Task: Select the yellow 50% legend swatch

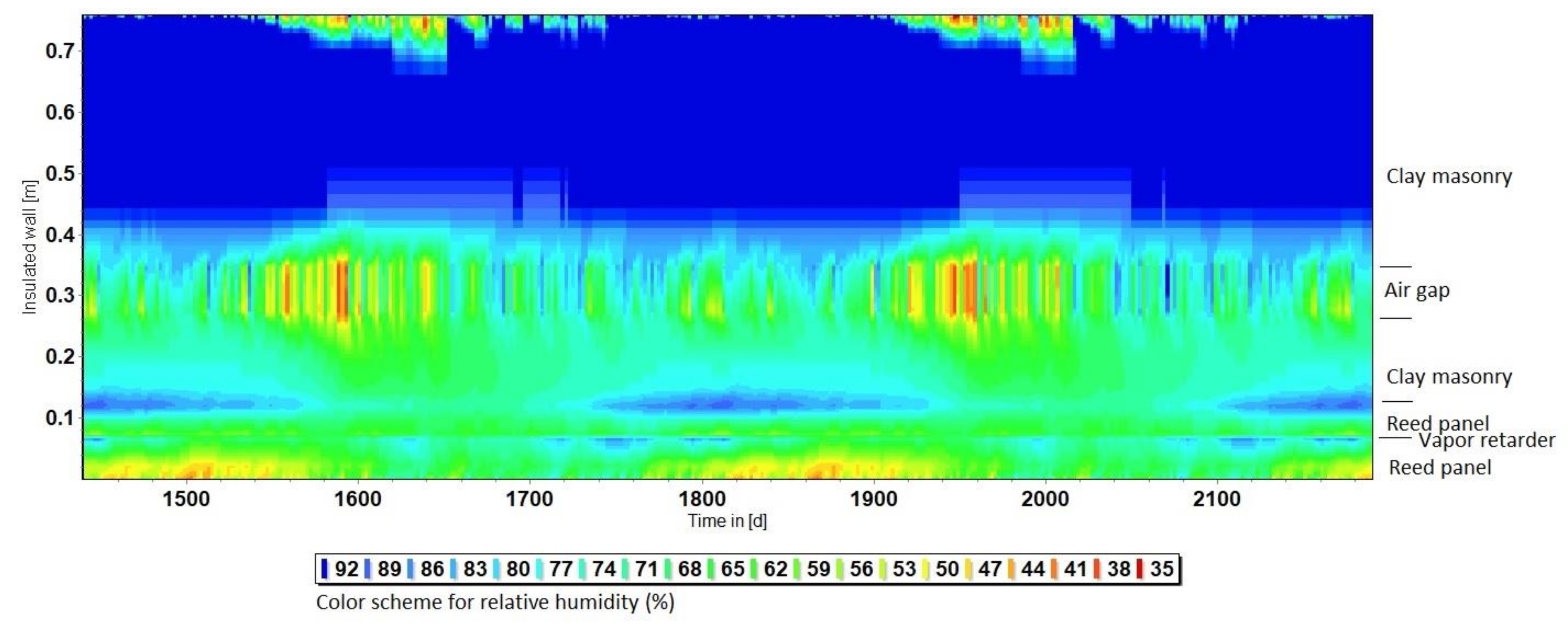Action: (x=925, y=569)
